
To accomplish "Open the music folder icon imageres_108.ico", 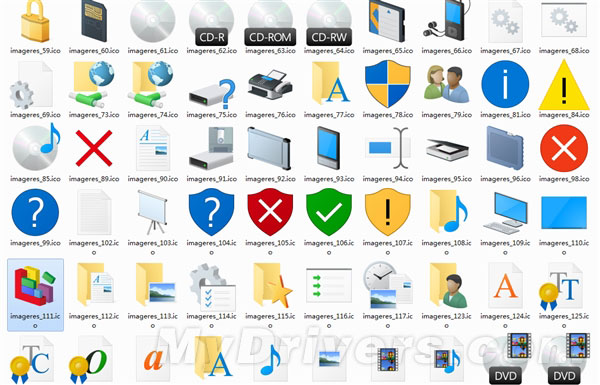I will pos(448,211).
